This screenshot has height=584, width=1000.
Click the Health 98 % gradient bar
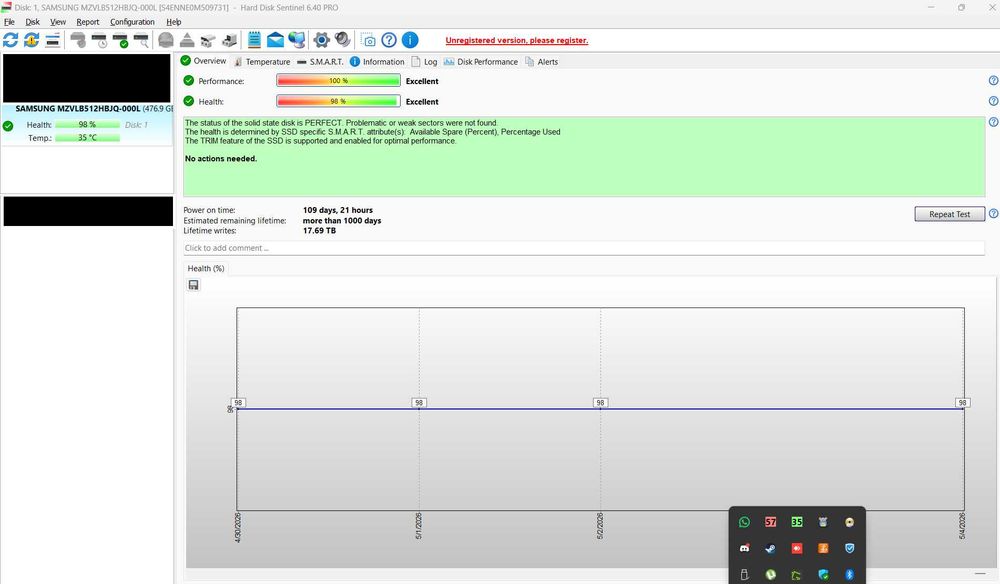(338, 101)
